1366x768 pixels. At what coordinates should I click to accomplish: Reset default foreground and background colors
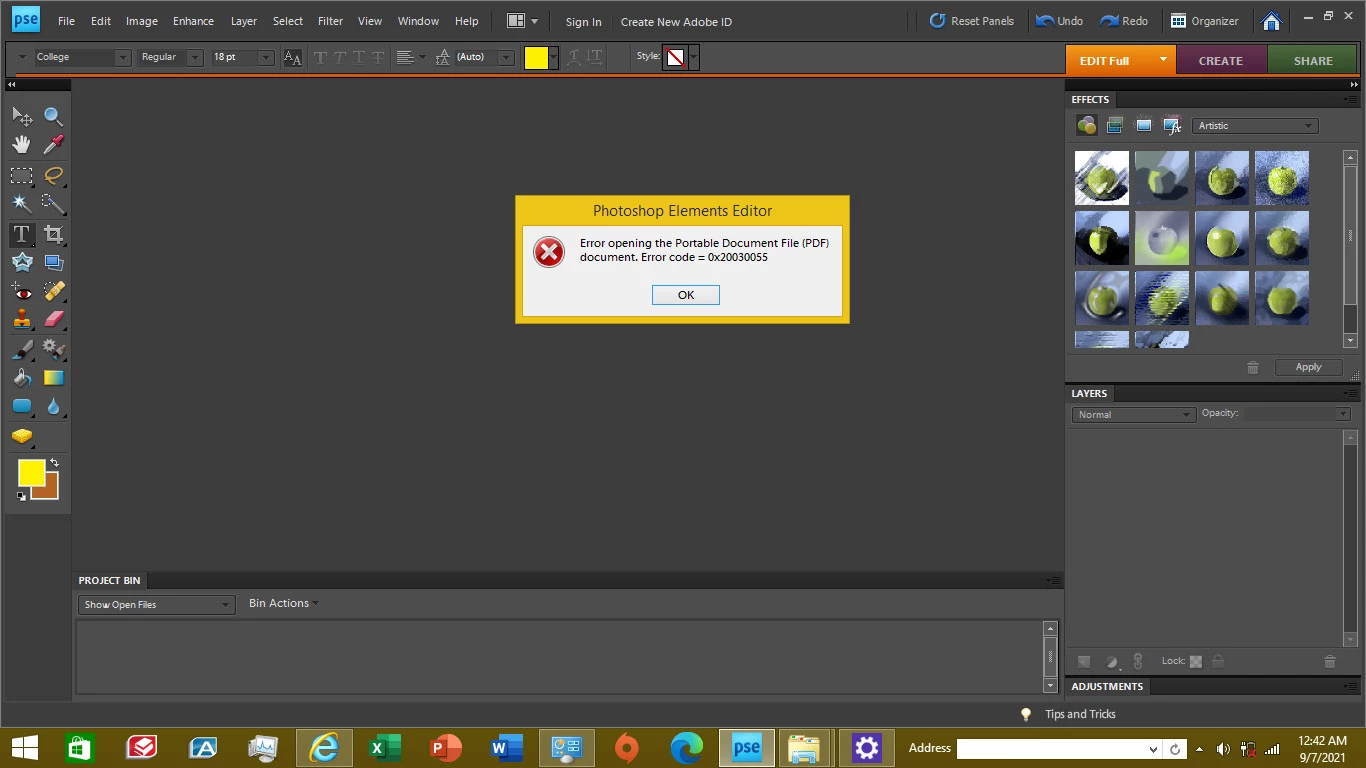(22, 496)
